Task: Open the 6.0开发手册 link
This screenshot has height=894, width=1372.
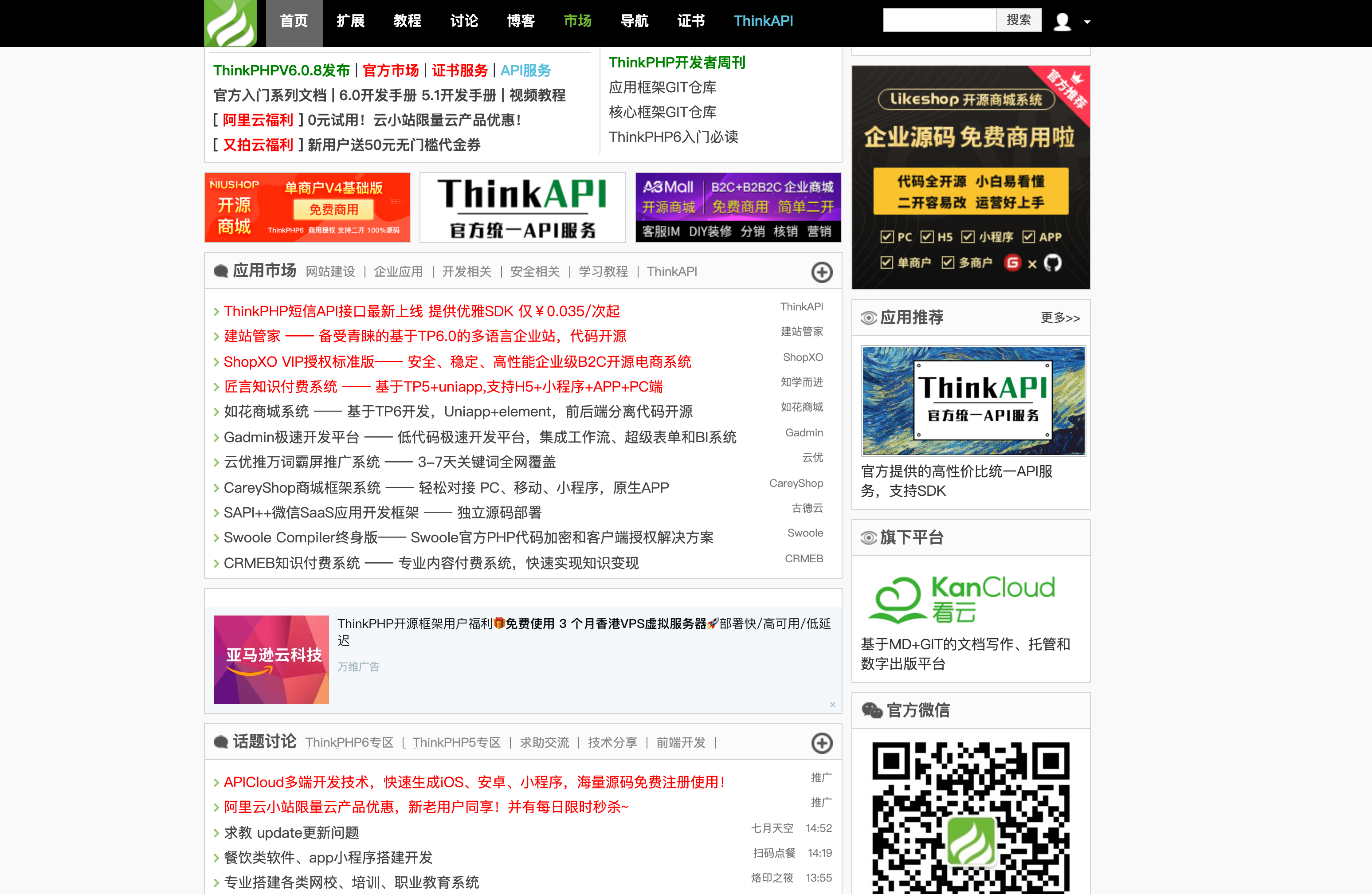Action: (x=379, y=95)
